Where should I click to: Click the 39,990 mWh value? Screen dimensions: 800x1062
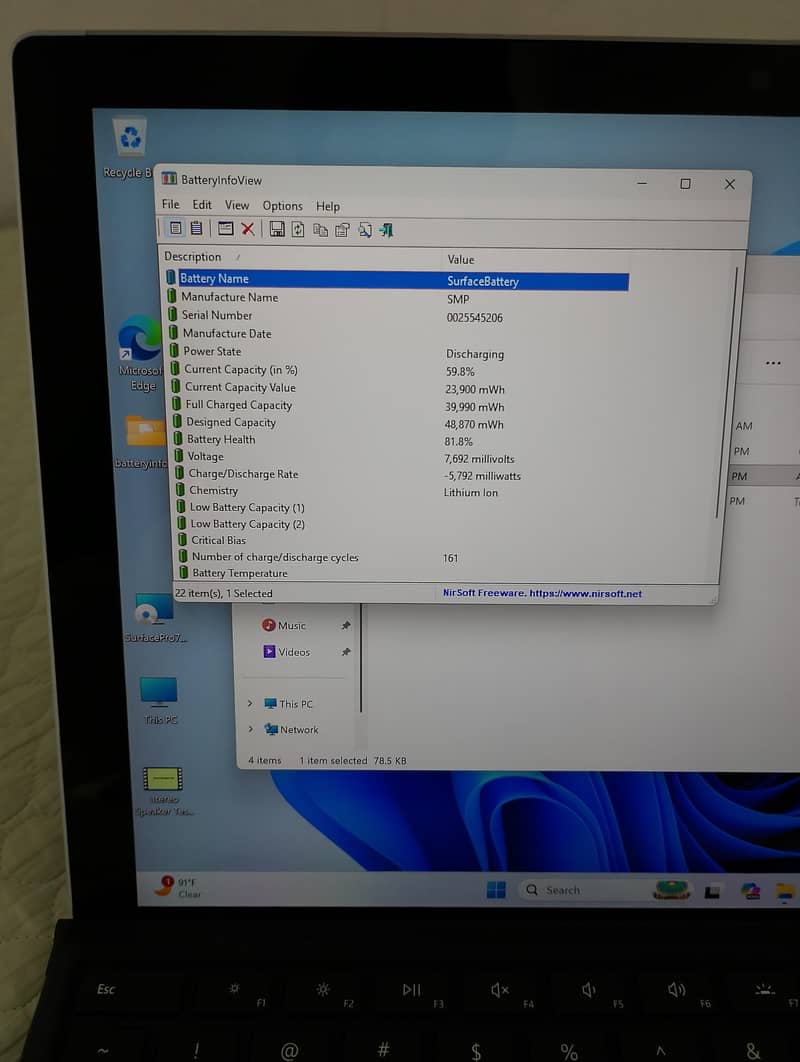pos(474,407)
